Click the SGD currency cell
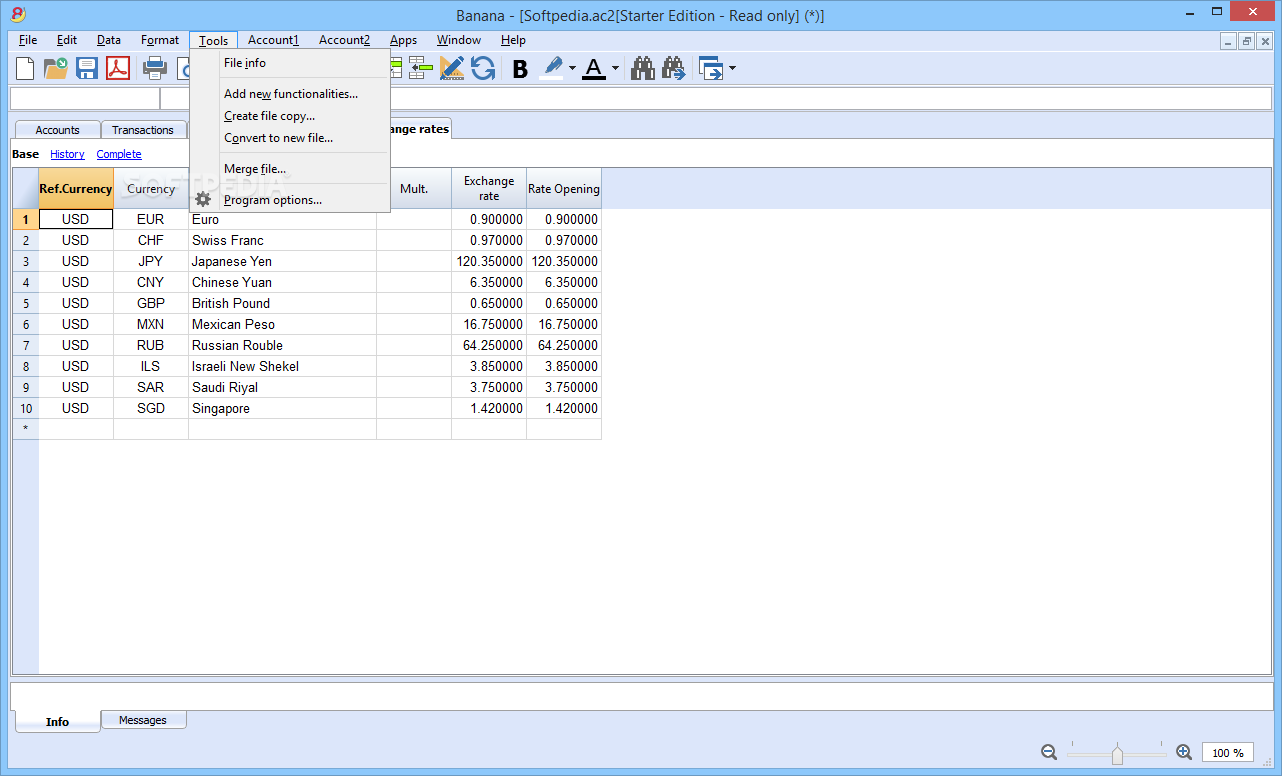 (151, 408)
